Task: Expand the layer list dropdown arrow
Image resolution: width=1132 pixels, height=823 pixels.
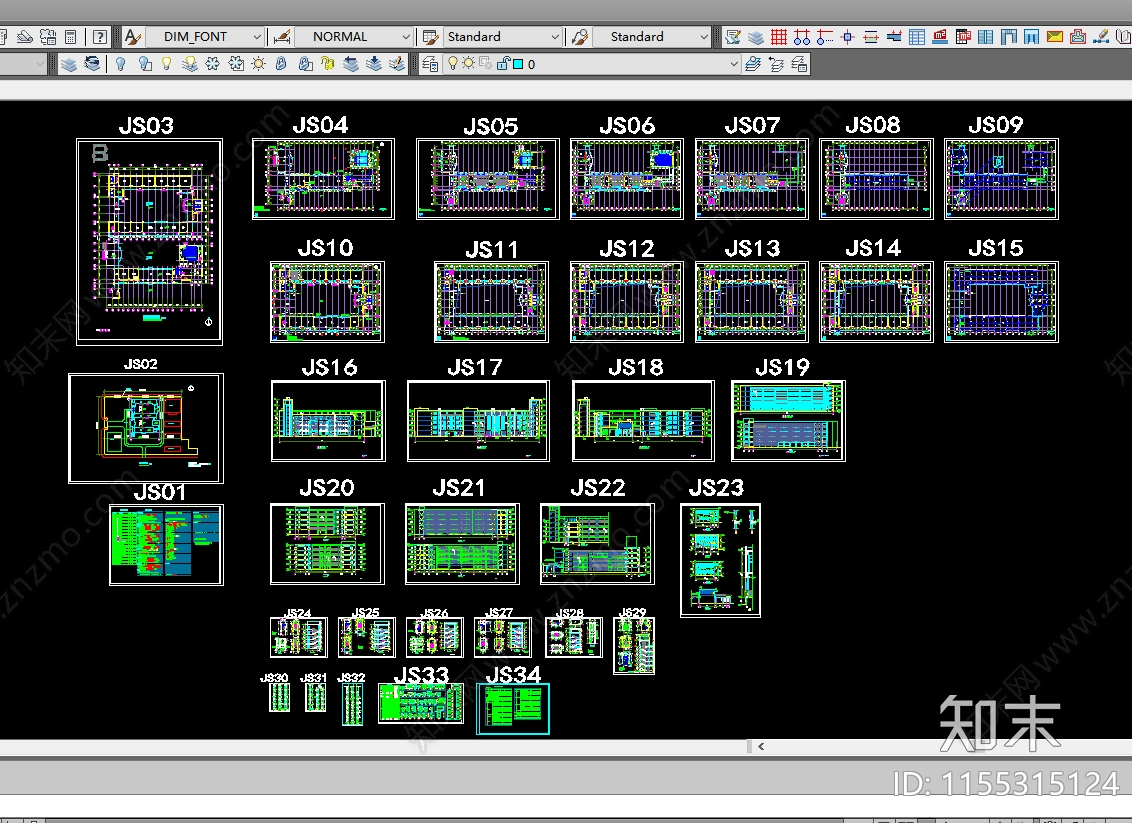Action: tap(734, 64)
